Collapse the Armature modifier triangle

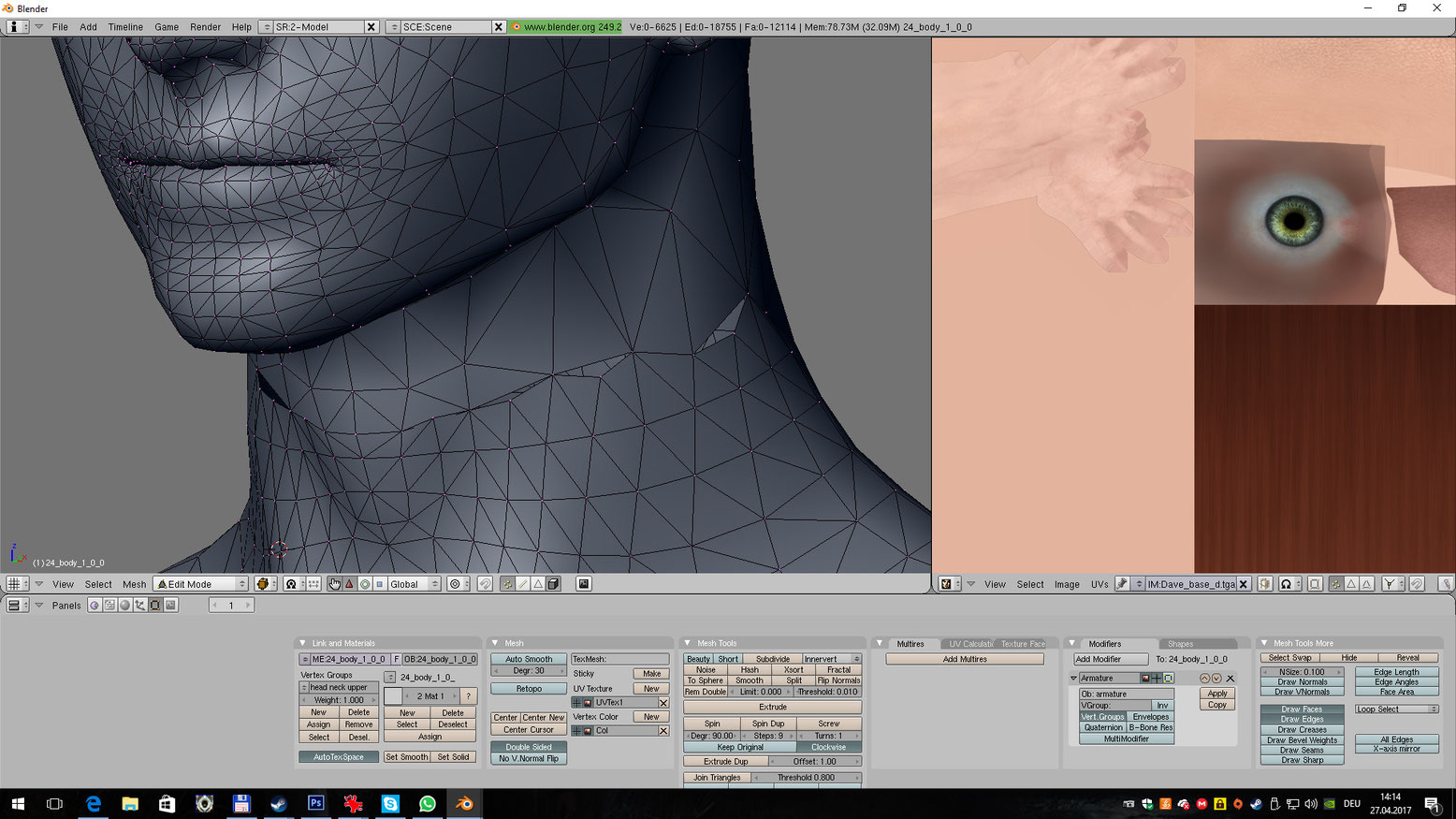[1074, 679]
